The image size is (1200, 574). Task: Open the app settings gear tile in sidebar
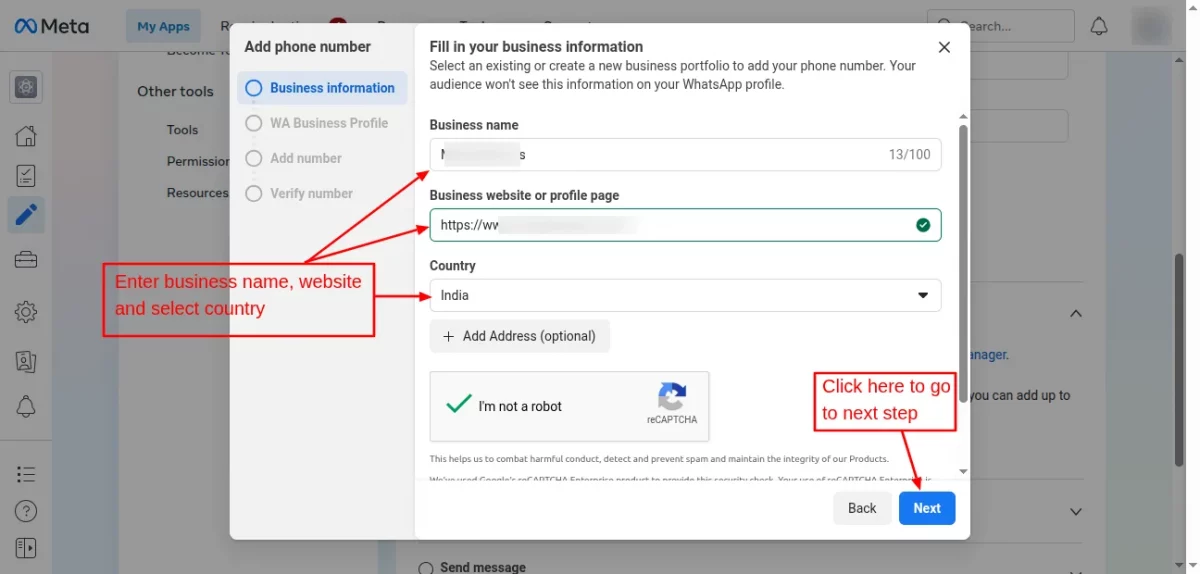(x=26, y=87)
